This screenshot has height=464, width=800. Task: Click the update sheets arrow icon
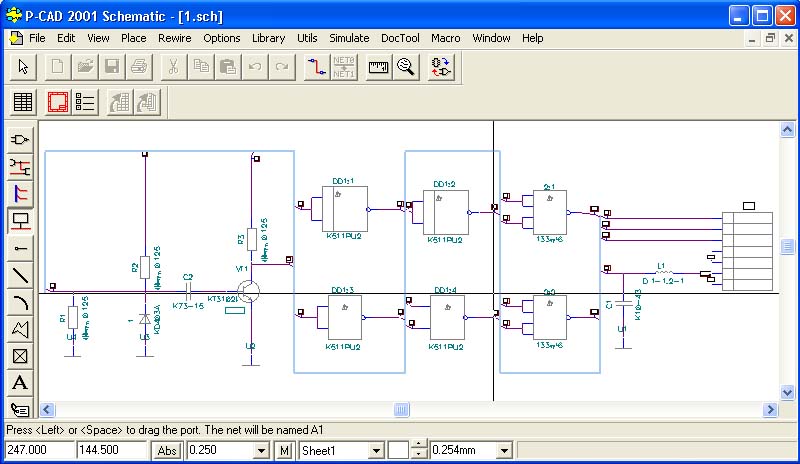coord(147,102)
